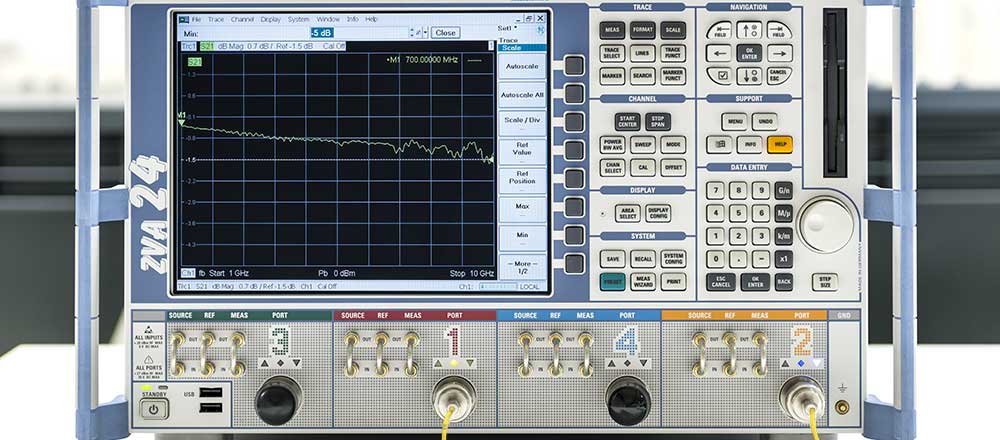Tap the MARKER hardkey

click(612, 76)
